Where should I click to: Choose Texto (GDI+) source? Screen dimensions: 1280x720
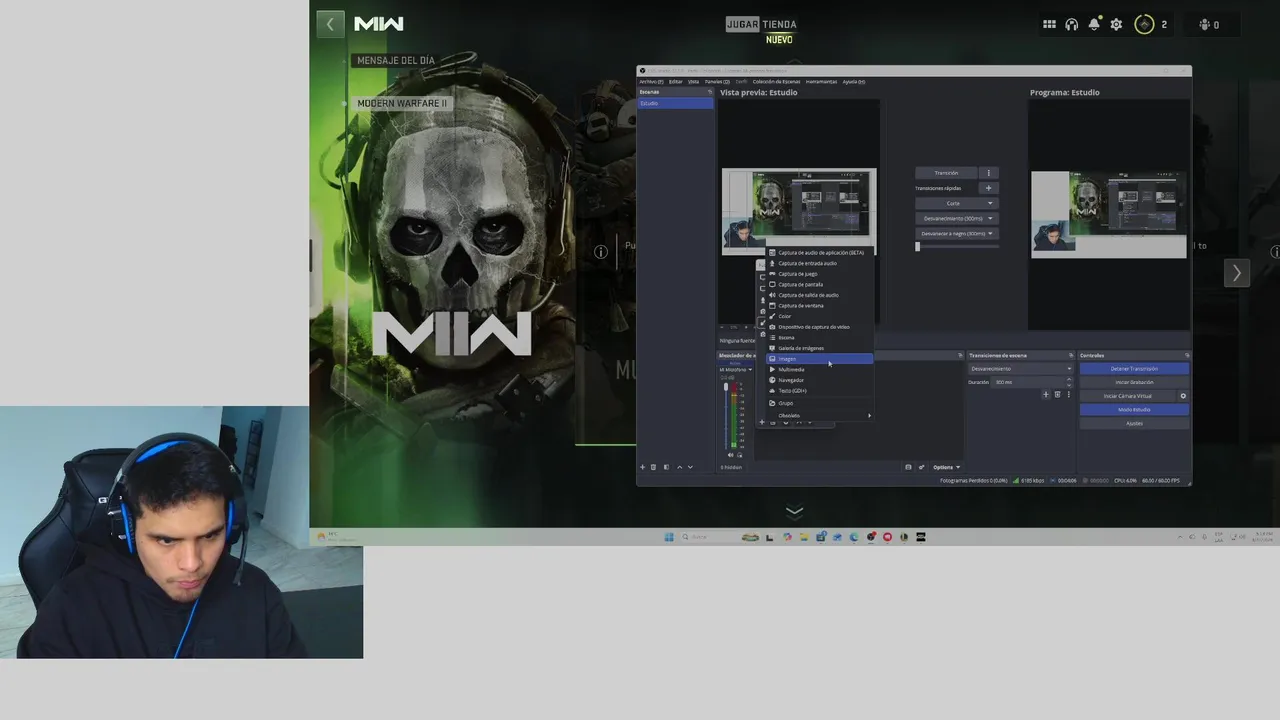click(820, 391)
